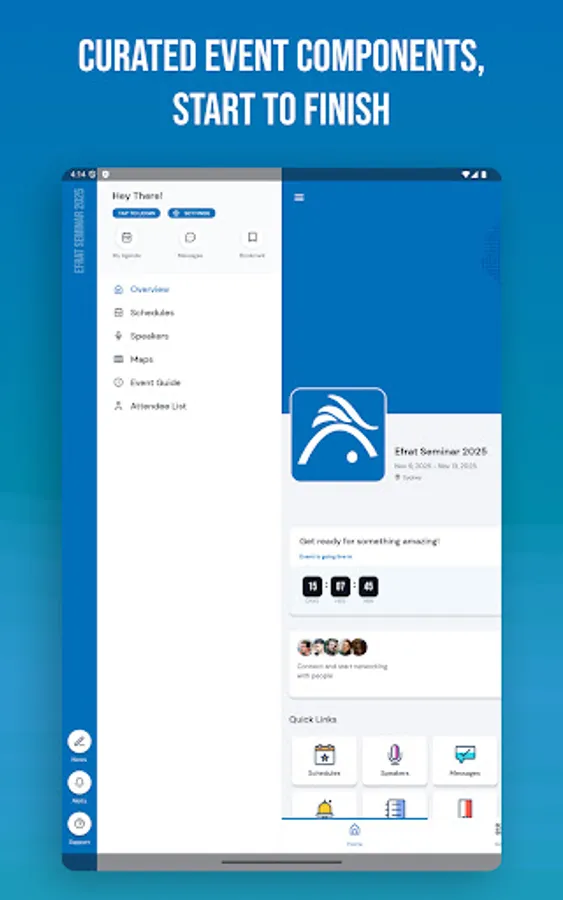
Task: Open the Speakers microphone quick link
Action: [395, 761]
